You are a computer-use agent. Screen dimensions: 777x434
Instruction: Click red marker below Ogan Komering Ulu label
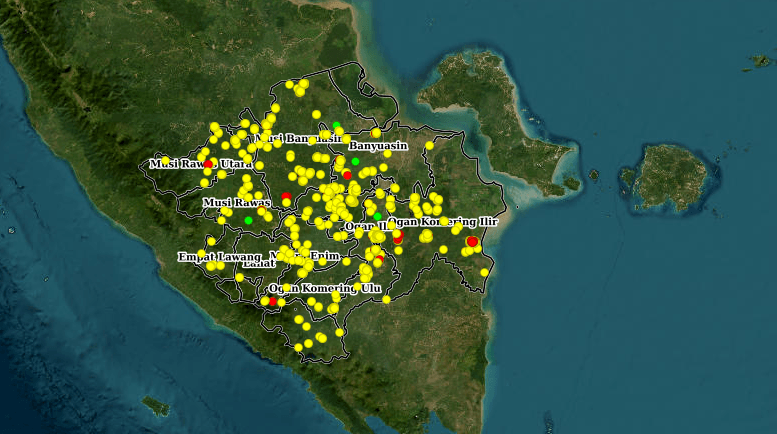click(x=273, y=301)
